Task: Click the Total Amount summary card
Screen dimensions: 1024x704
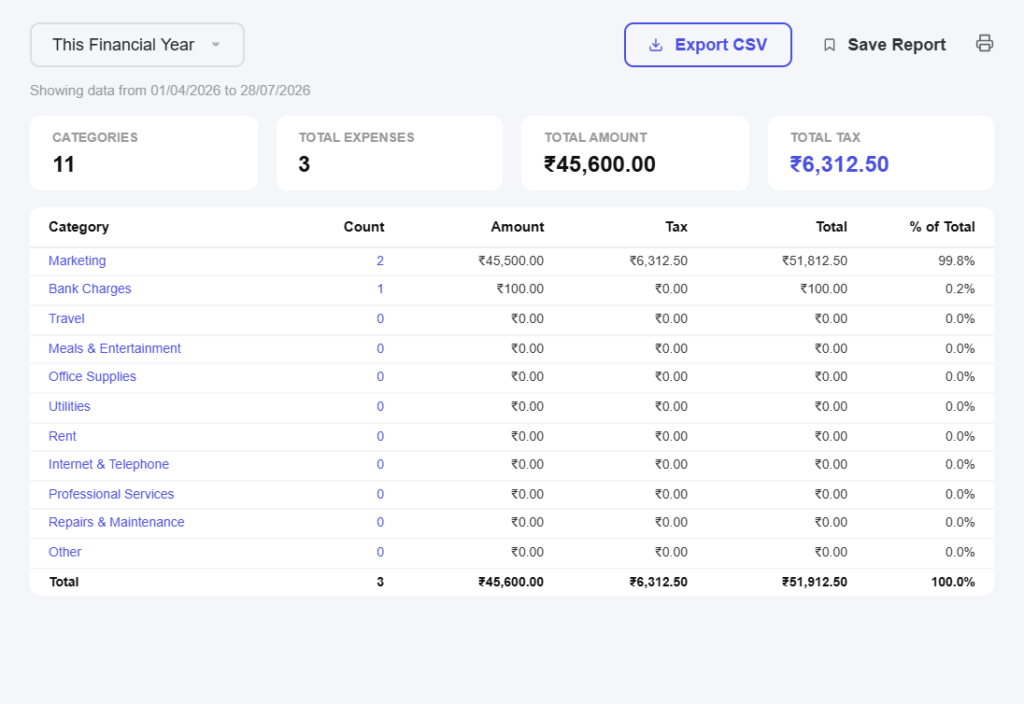Action: (635, 153)
